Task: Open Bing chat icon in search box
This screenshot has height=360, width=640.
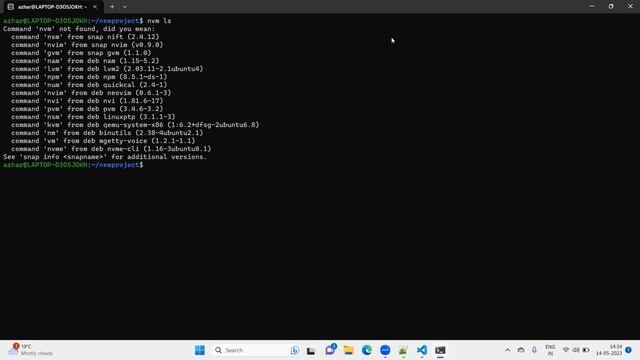Action: (295, 350)
